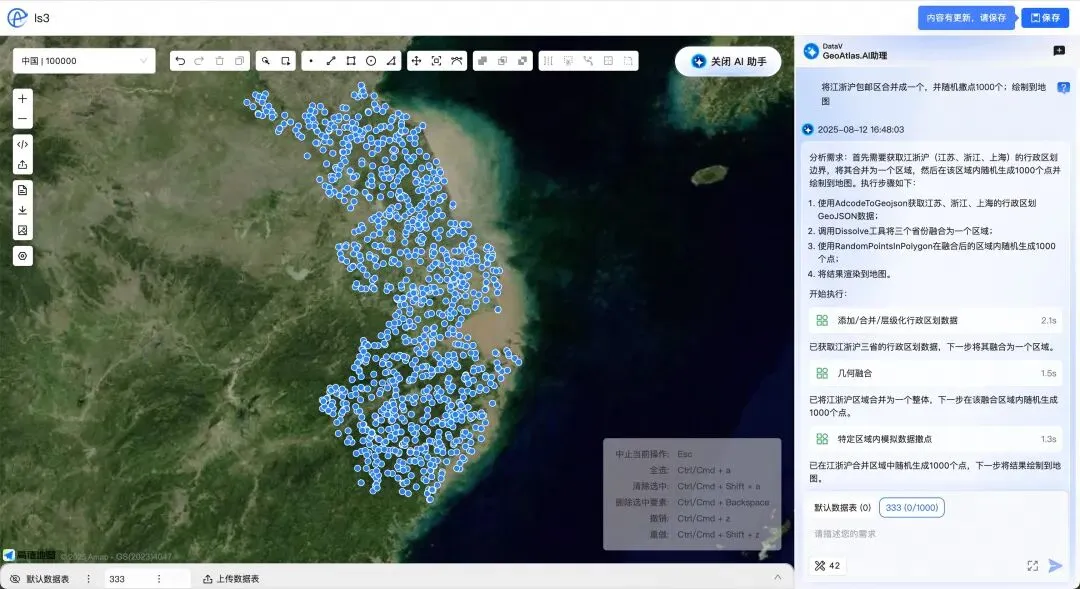Screen dimensions: 1080x589
Task: Click the image export icon in left sidebar
Action: pos(23,230)
